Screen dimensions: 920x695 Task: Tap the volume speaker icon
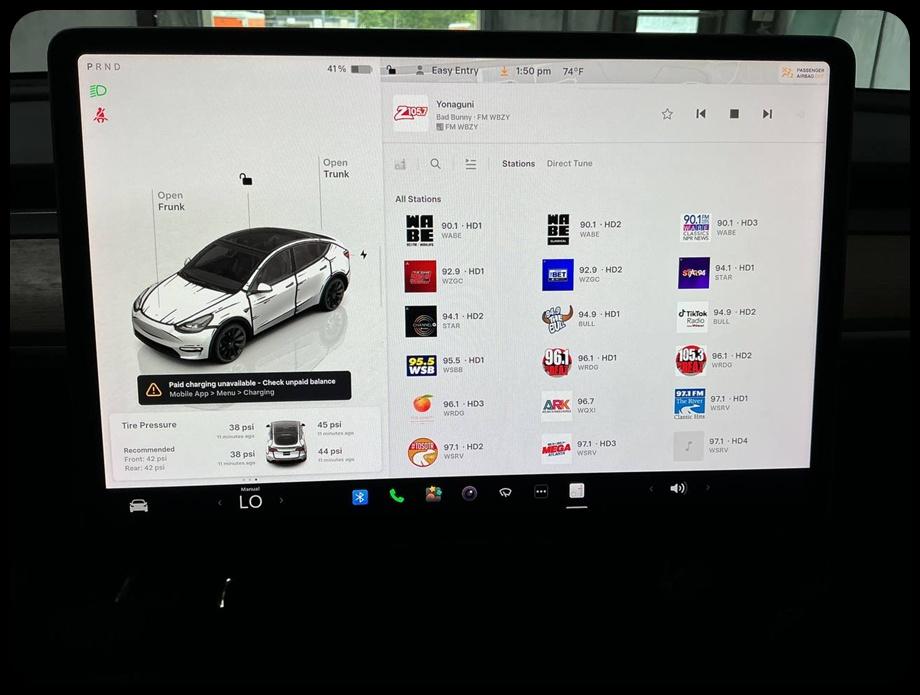[678, 488]
